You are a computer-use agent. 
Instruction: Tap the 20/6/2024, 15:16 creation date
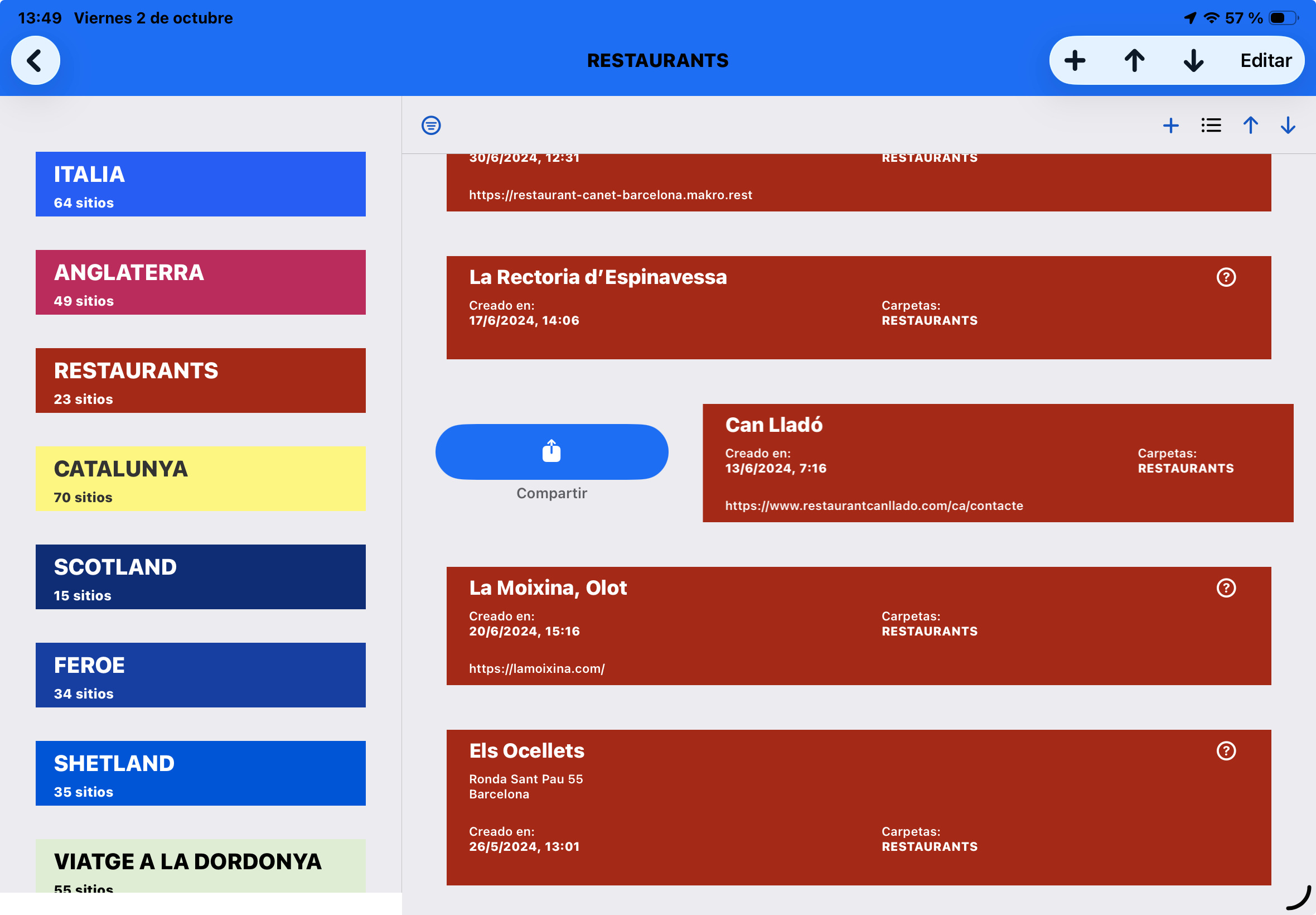524,631
